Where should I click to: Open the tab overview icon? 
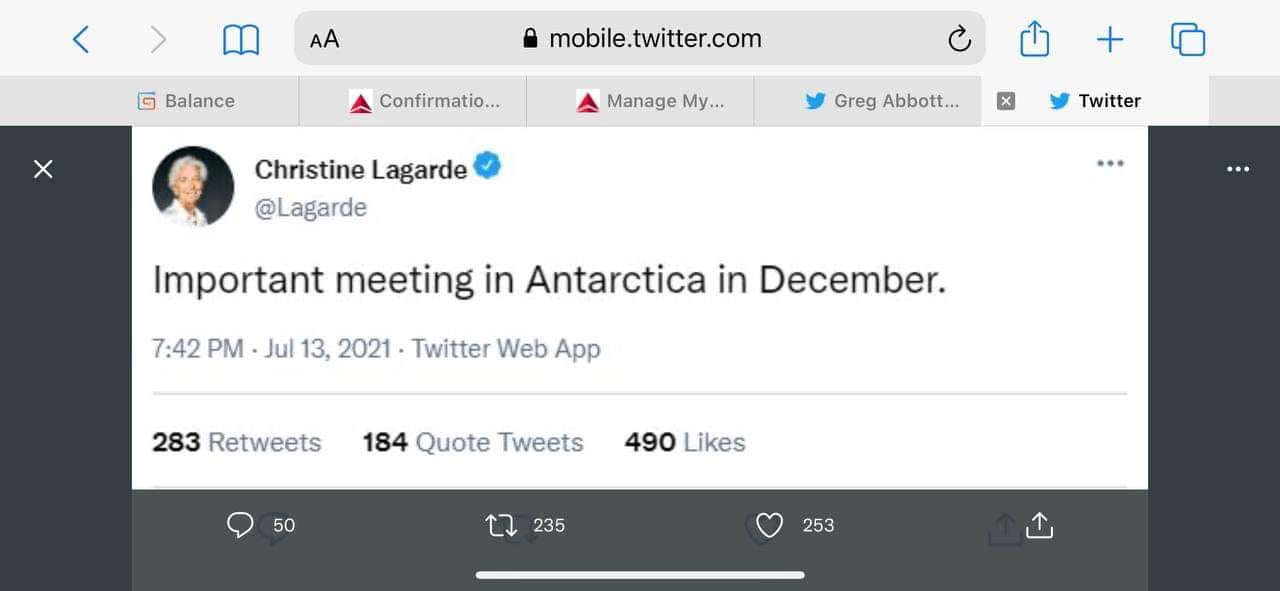(x=1186, y=39)
